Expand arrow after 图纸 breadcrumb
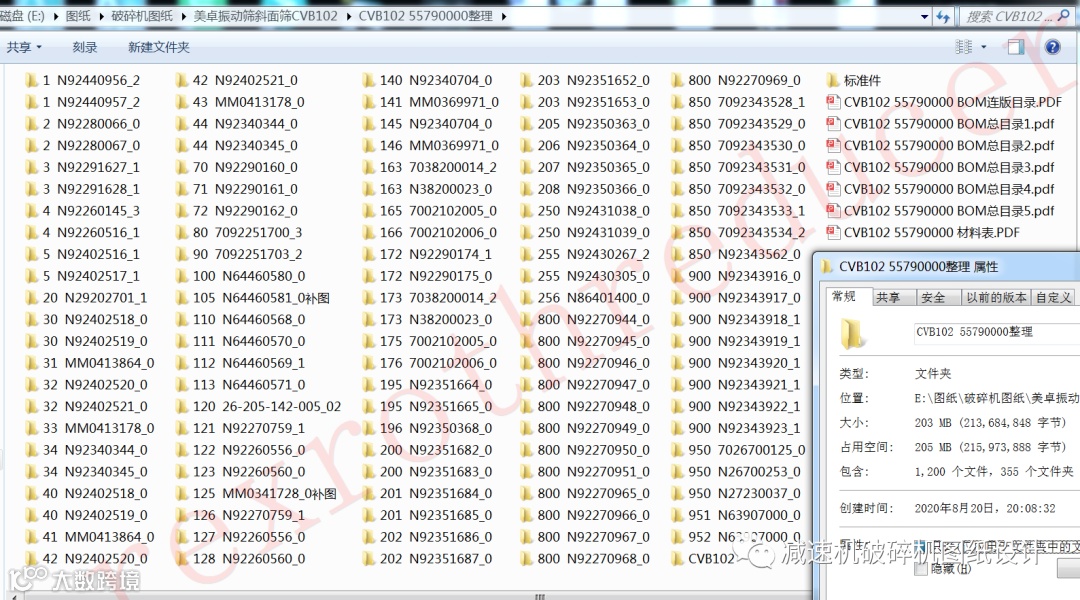 [x=101, y=16]
